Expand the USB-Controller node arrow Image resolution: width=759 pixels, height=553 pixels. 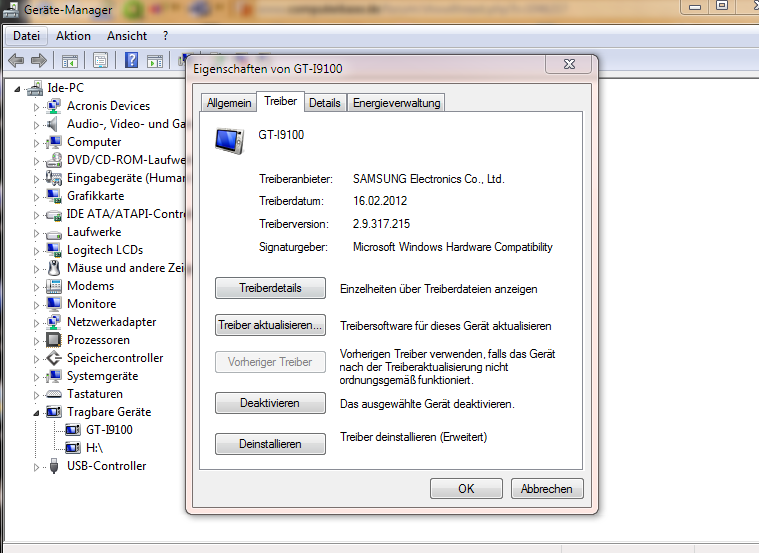tap(36, 467)
